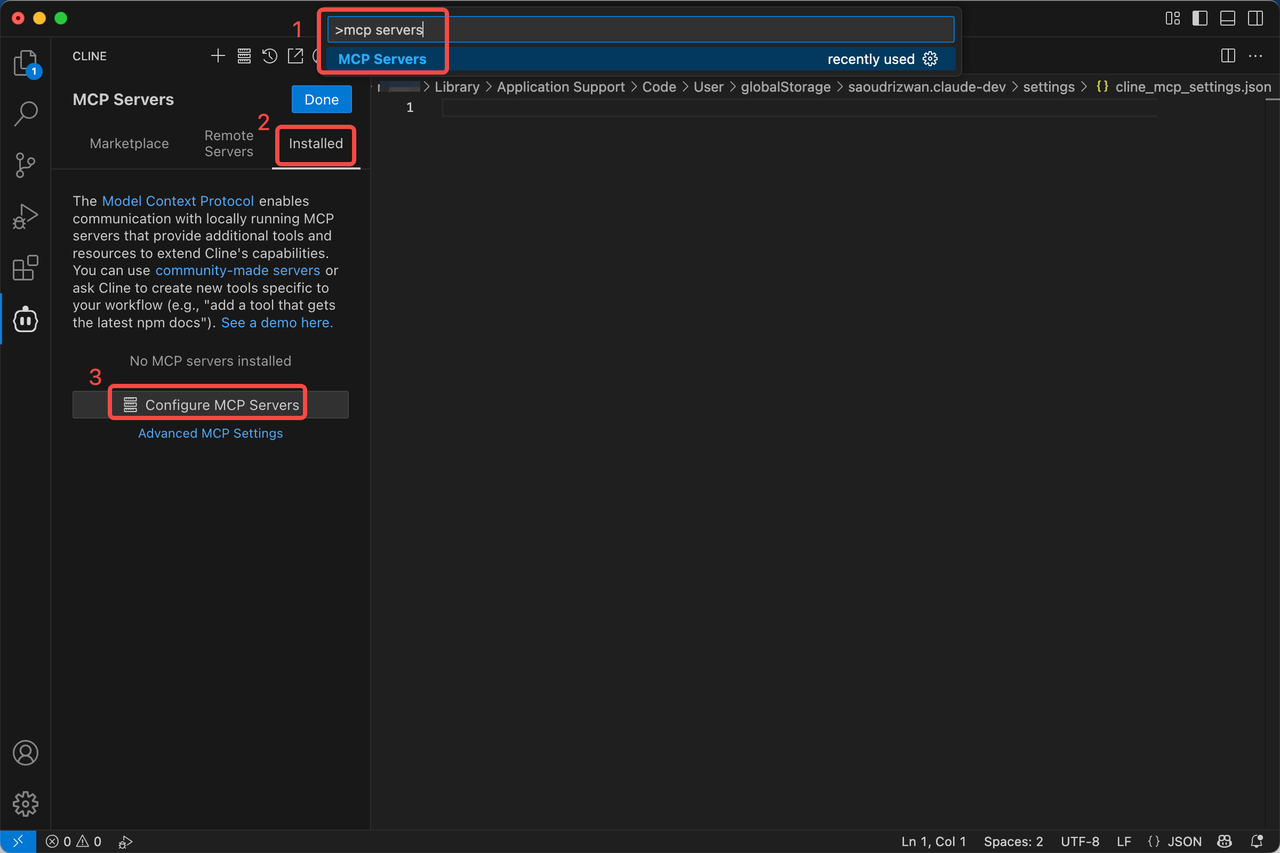Click globalStorage breadcrumb segment

click(x=786, y=87)
